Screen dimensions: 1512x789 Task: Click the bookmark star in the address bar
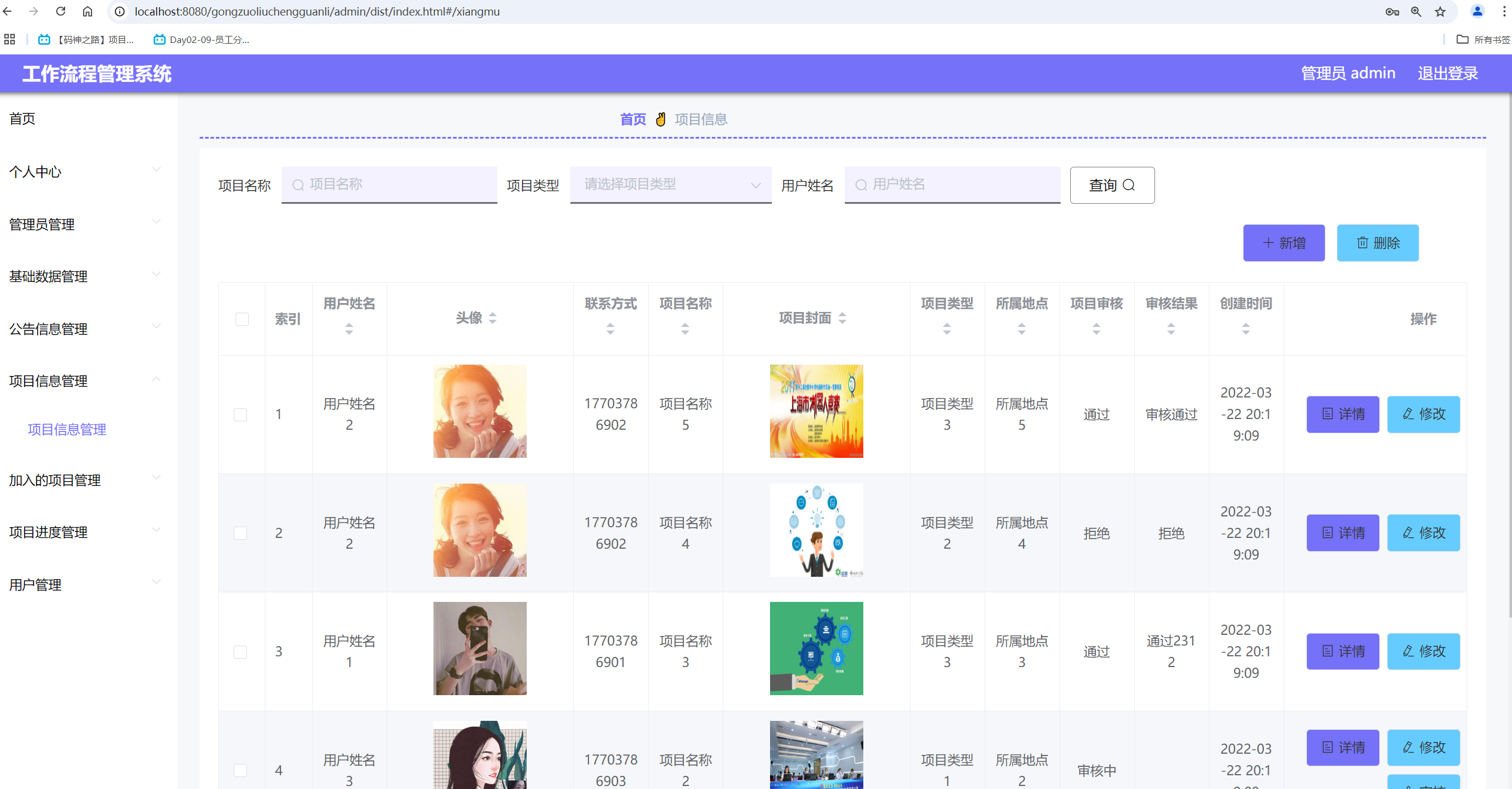(x=1440, y=11)
